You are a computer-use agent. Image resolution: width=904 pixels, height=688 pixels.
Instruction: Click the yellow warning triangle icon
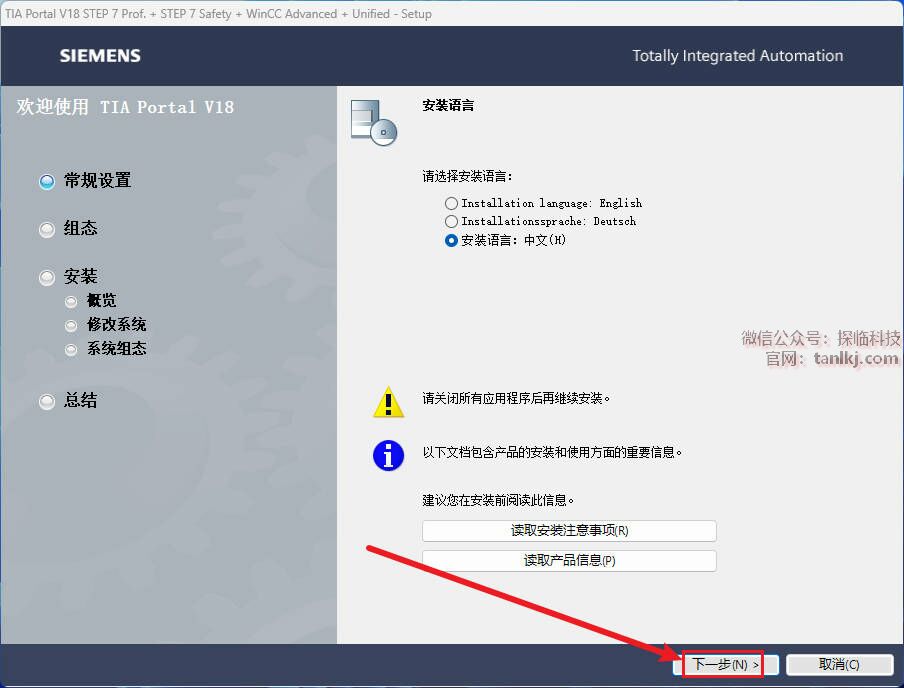[389, 401]
